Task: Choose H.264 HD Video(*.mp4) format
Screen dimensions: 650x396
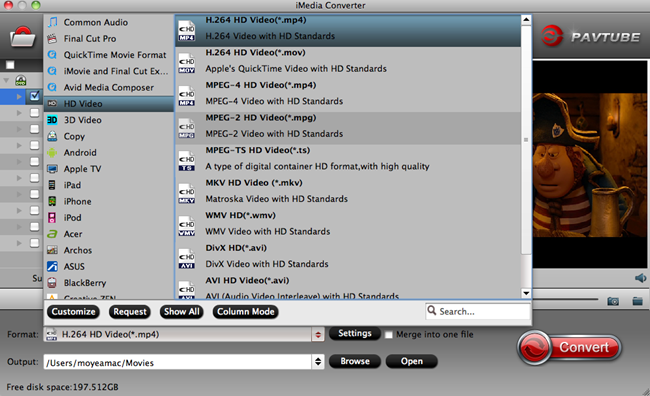Action: coord(348,31)
